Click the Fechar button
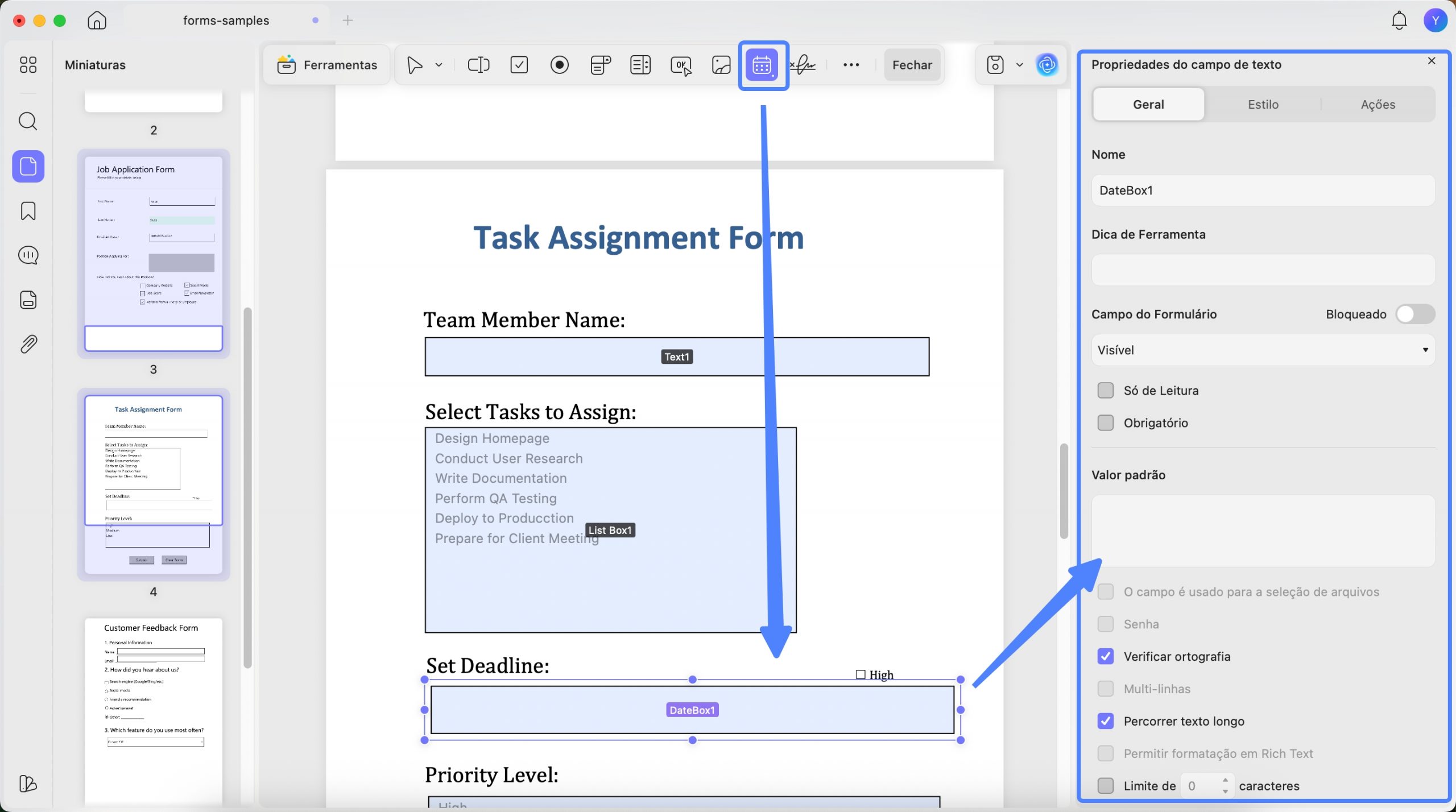The image size is (1456, 812). coord(912,65)
